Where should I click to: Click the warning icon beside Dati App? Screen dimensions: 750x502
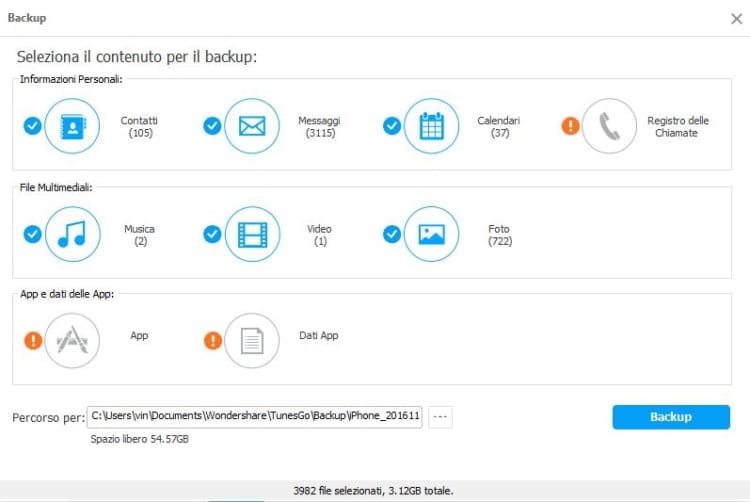click(x=212, y=341)
